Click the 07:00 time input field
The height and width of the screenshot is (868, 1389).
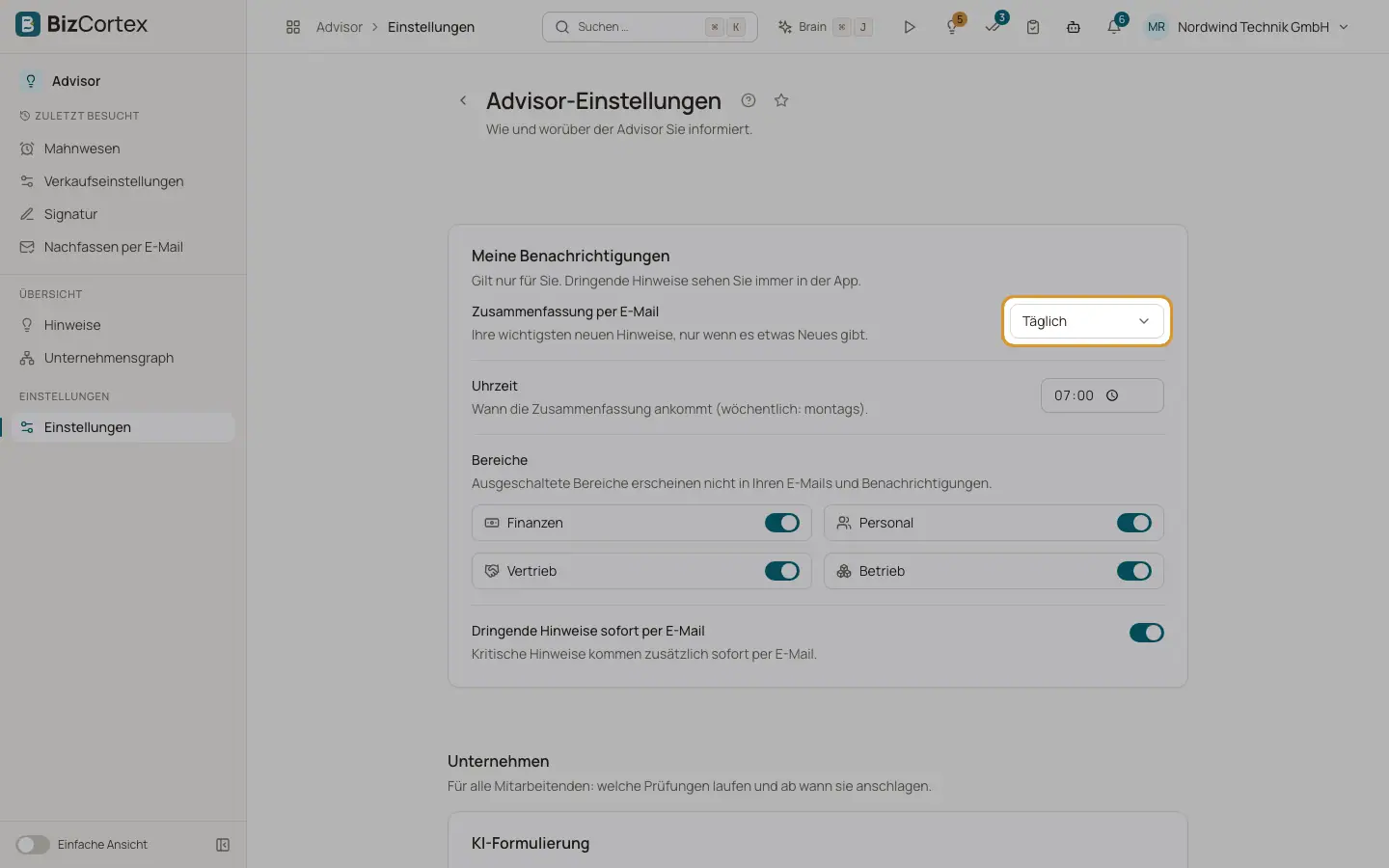1103,395
